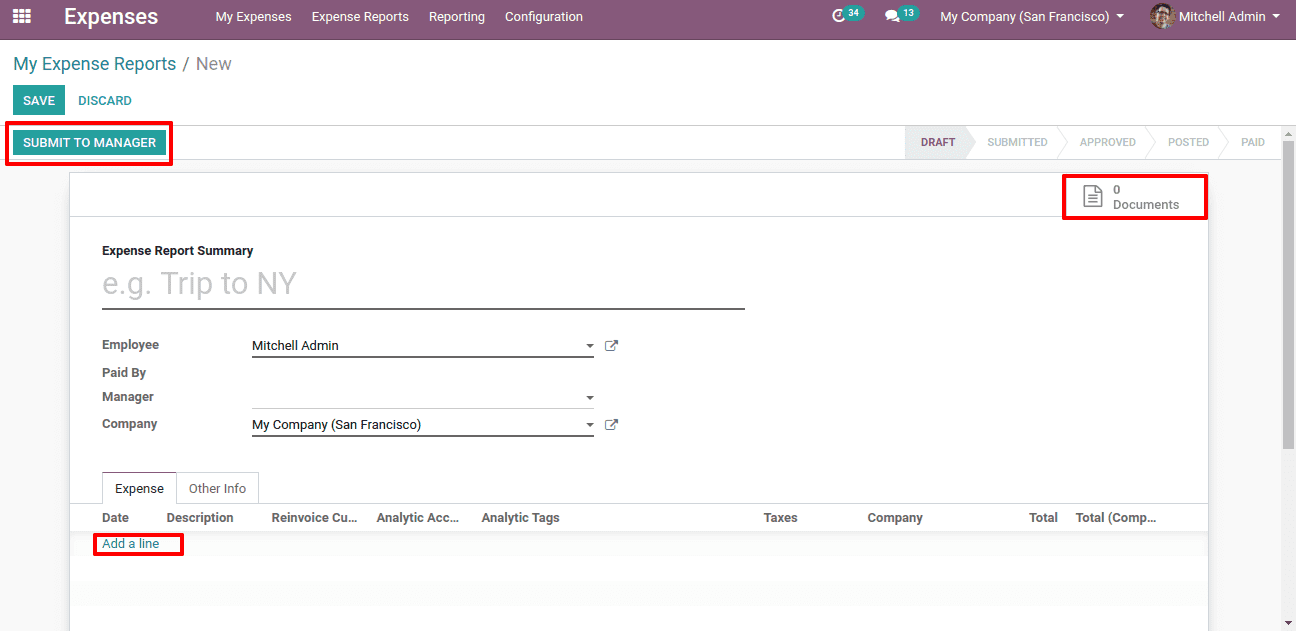Select the SUBMITTED status stage
Viewport: 1296px width, 631px height.
[1017, 142]
